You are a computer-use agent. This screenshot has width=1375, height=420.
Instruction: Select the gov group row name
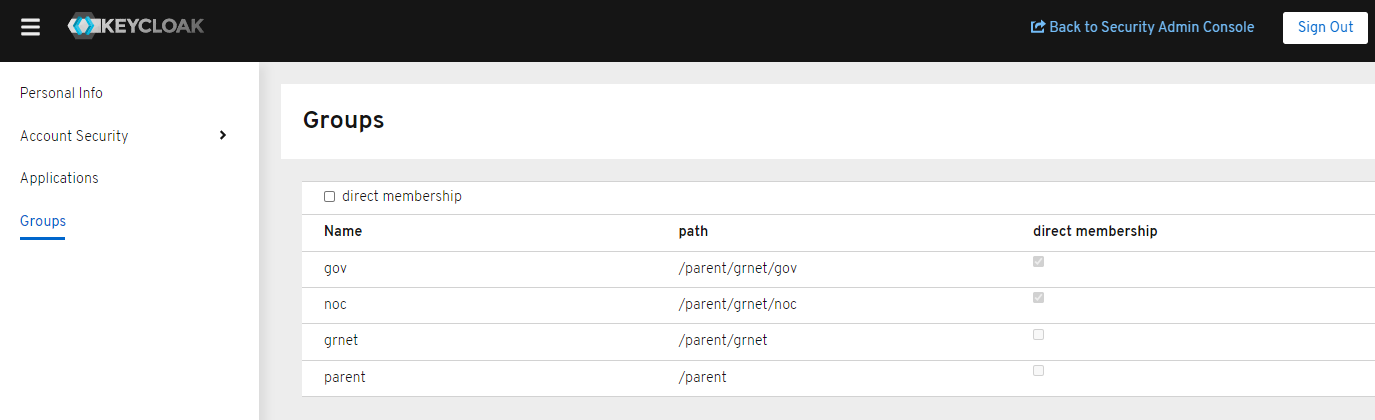[x=335, y=268]
